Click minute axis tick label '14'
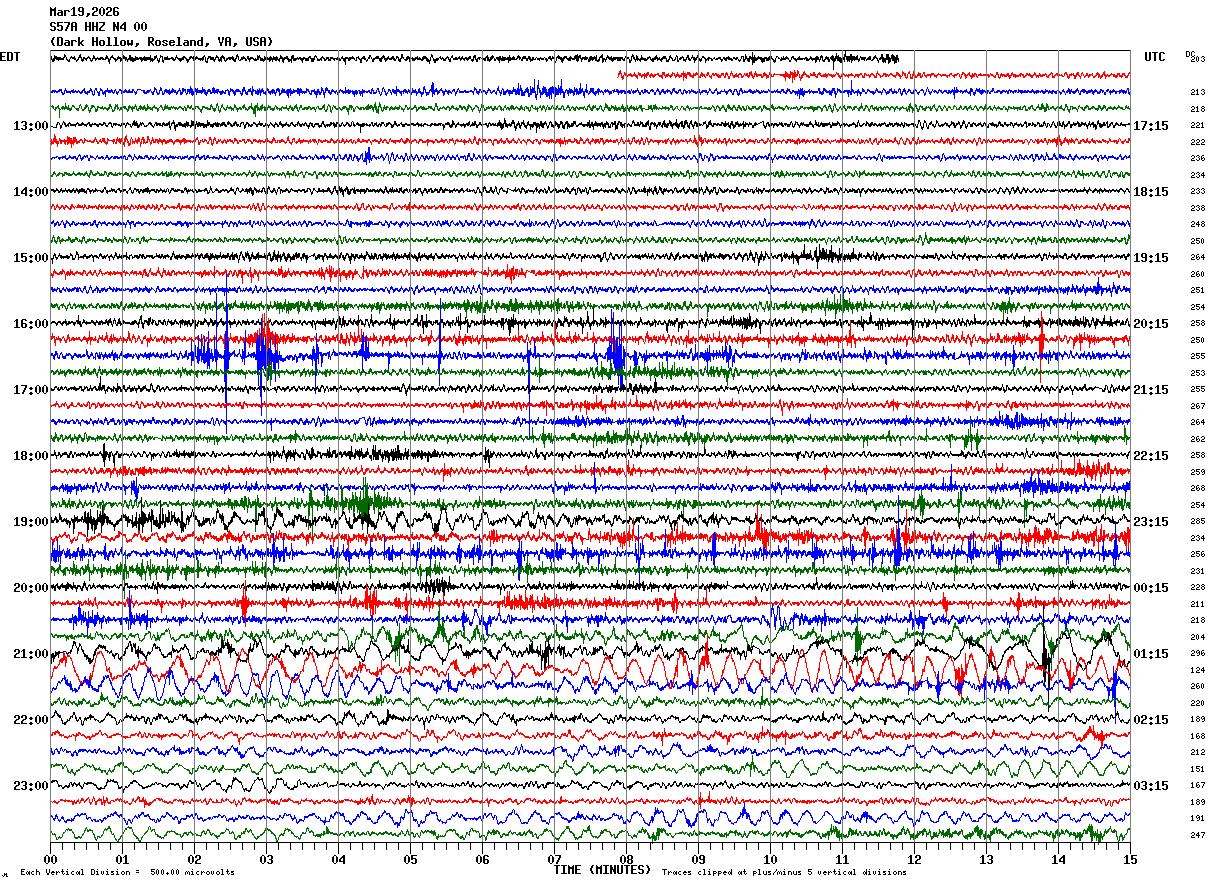The height and width of the screenshot is (886, 1210). [1058, 859]
